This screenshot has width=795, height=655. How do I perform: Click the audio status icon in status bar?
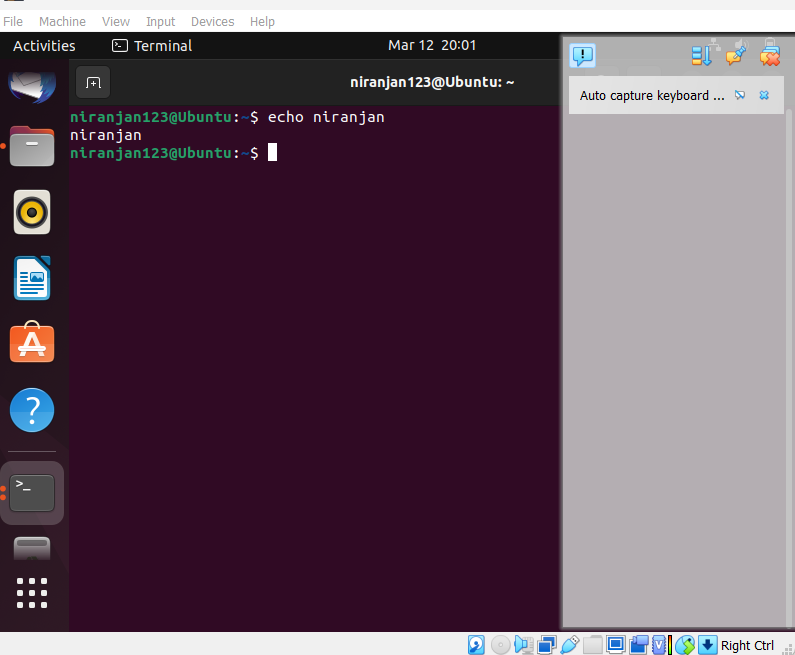point(523,645)
